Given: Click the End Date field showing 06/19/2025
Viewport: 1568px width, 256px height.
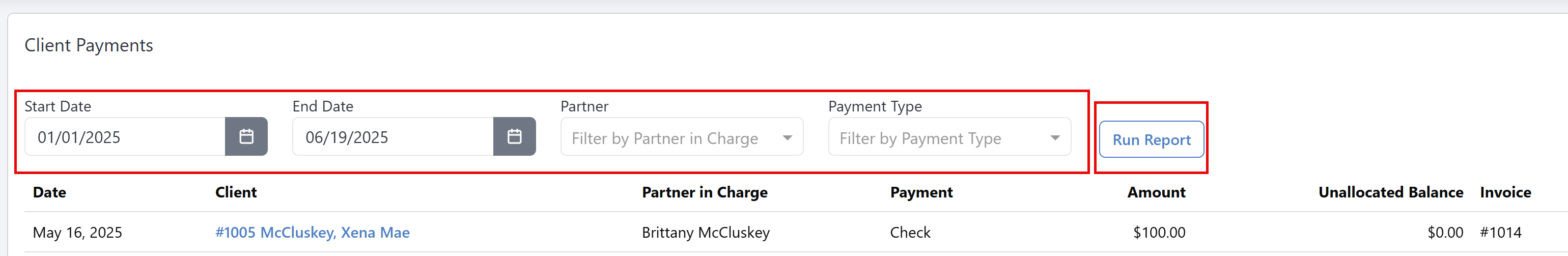Looking at the screenshot, I should tap(393, 137).
